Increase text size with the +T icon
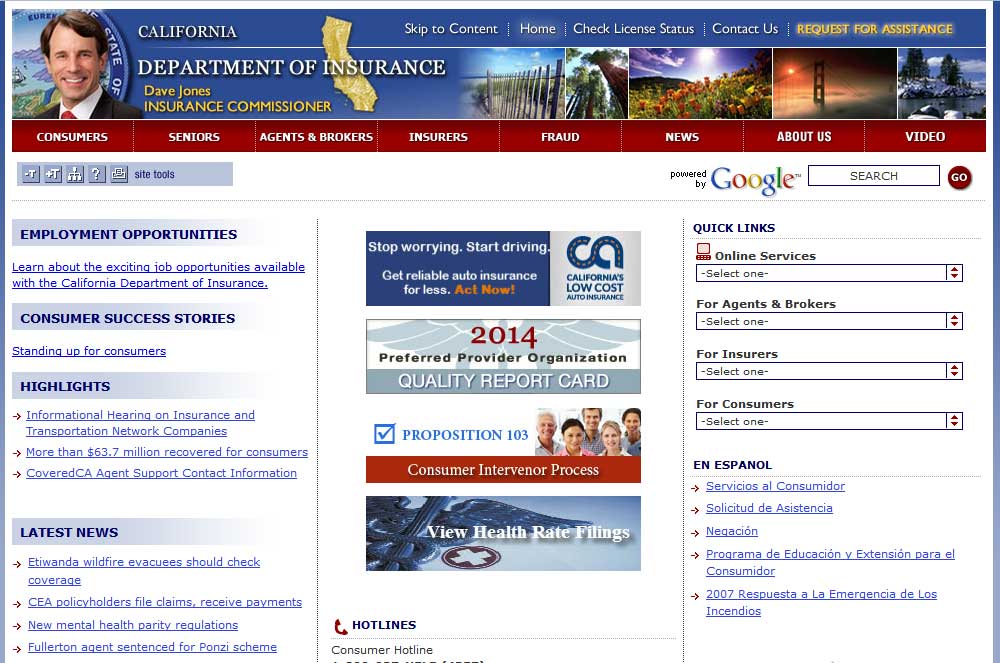 [x=53, y=174]
